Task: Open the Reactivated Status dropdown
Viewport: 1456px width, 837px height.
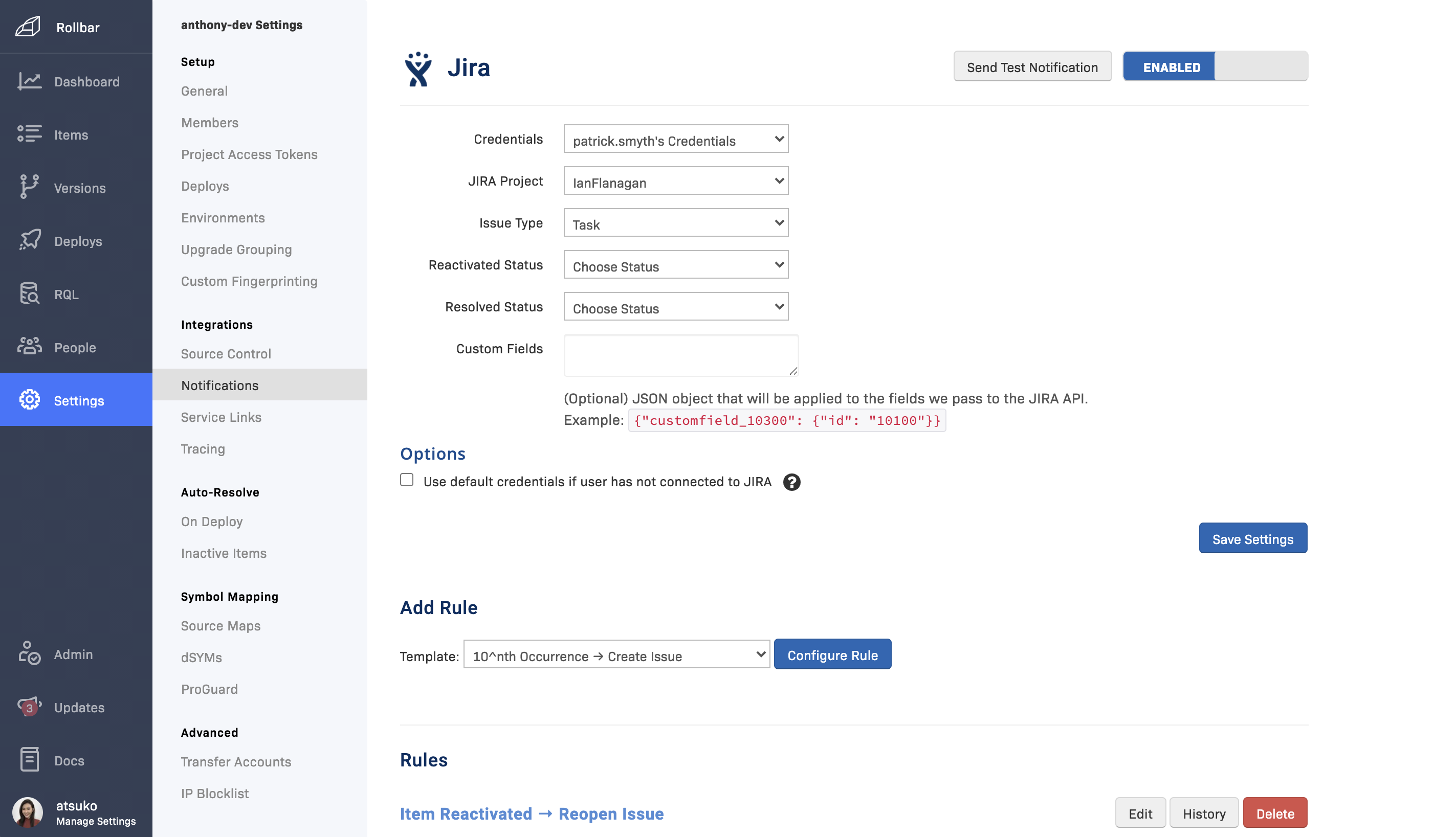Action: coord(675,265)
